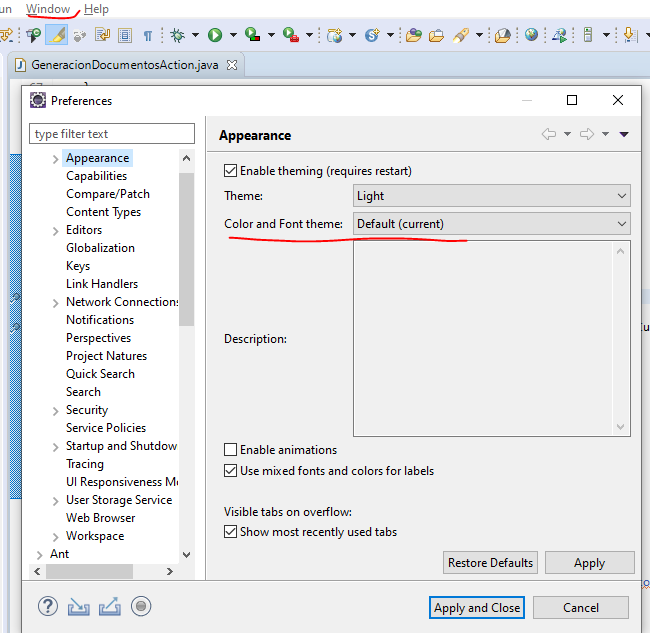Click the Run External Tools toolbox icon
The image size is (650, 633).
point(291,34)
